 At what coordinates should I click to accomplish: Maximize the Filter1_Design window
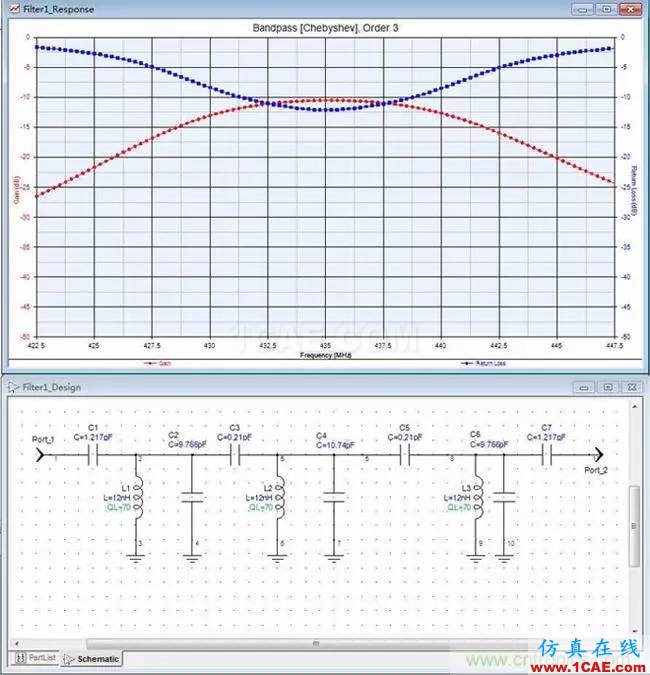pyautogui.click(x=608, y=387)
